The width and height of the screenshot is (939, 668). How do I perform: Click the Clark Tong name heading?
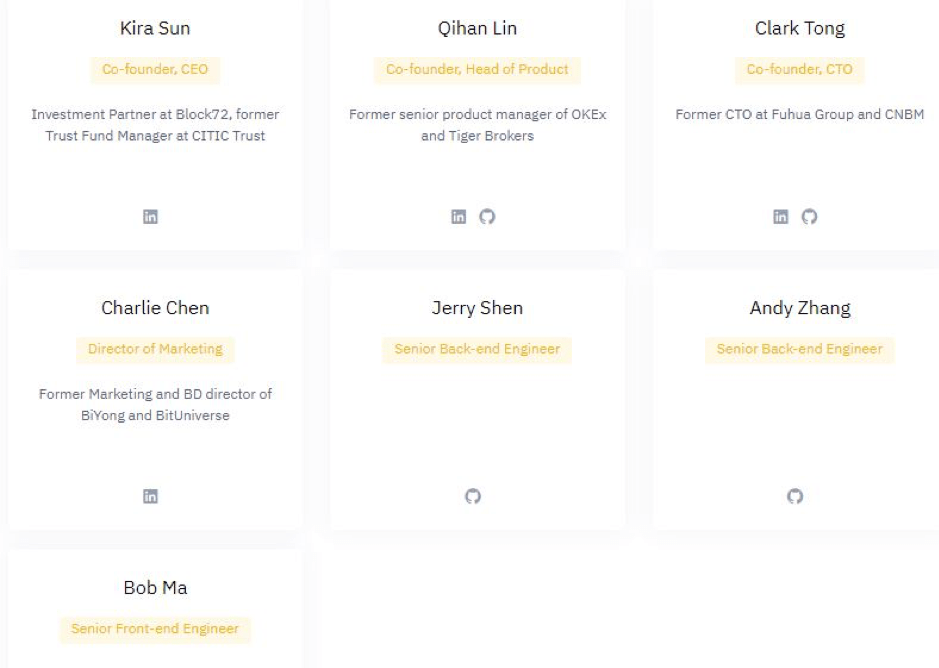[799, 28]
